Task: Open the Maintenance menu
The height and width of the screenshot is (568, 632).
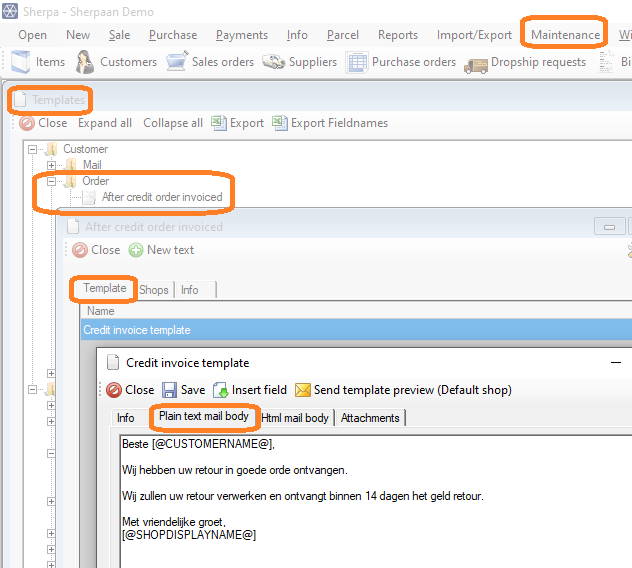Action: coord(565,35)
